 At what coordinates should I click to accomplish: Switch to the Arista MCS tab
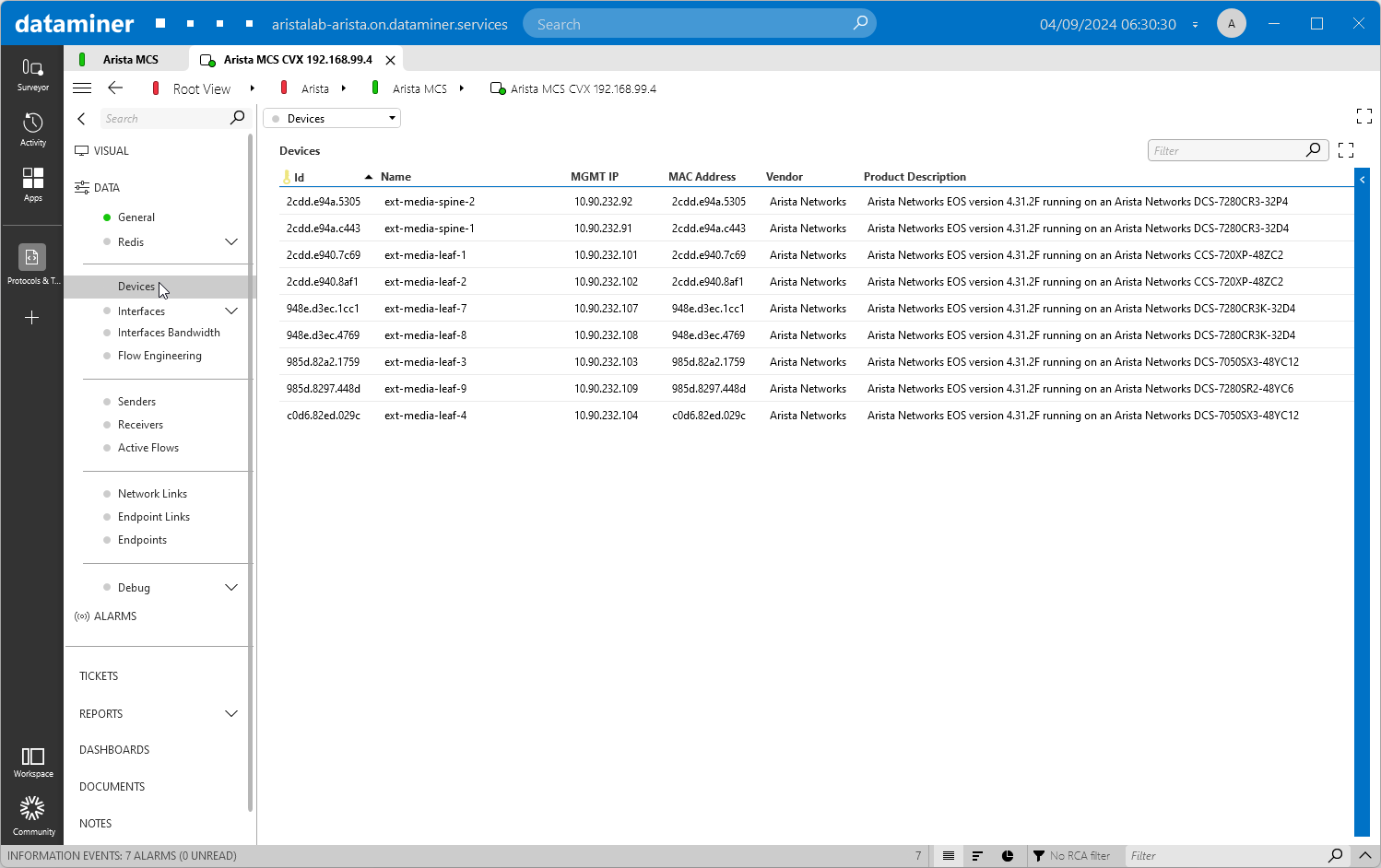[x=126, y=59]
